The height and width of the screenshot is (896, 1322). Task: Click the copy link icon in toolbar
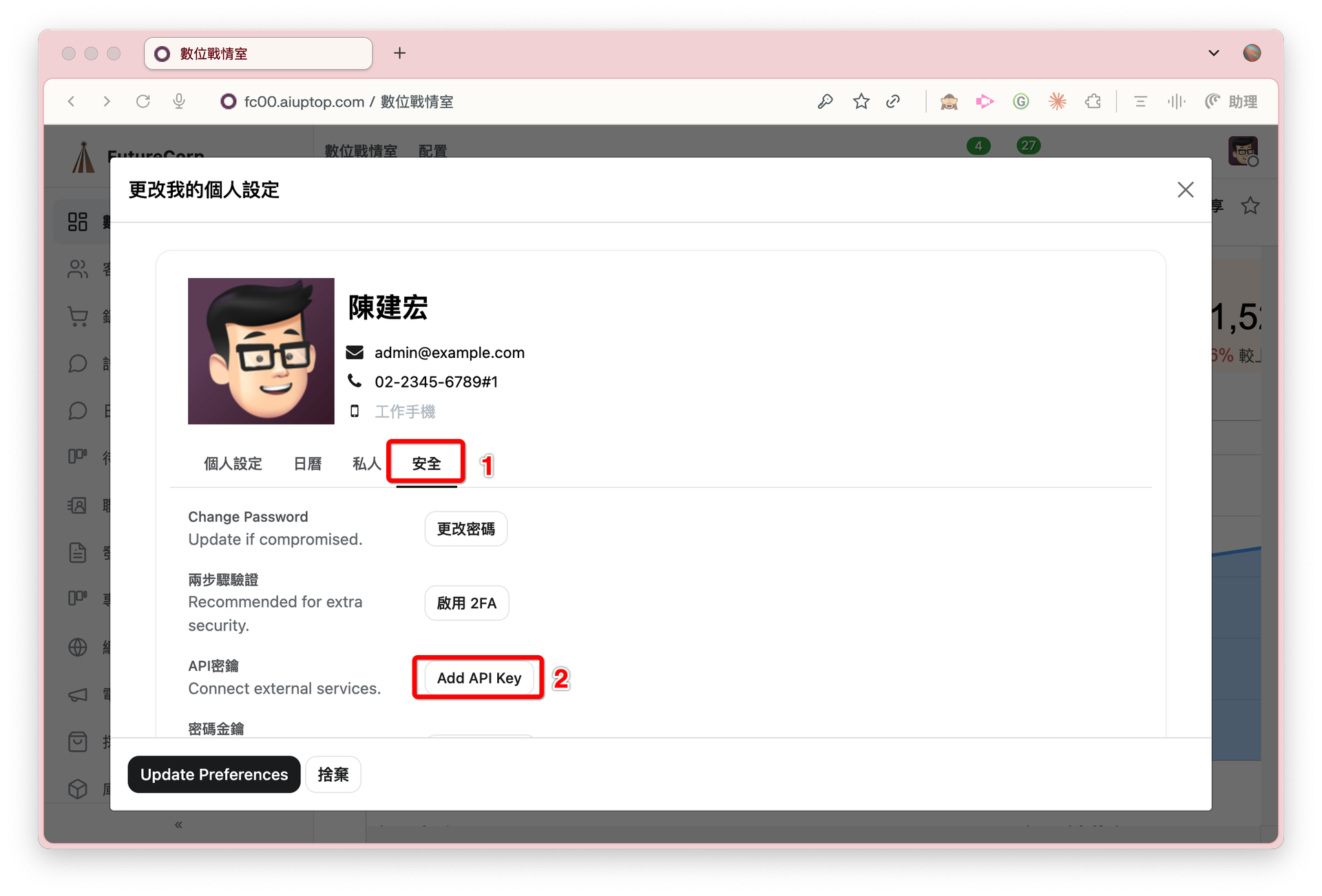click(x=893, y=102)
